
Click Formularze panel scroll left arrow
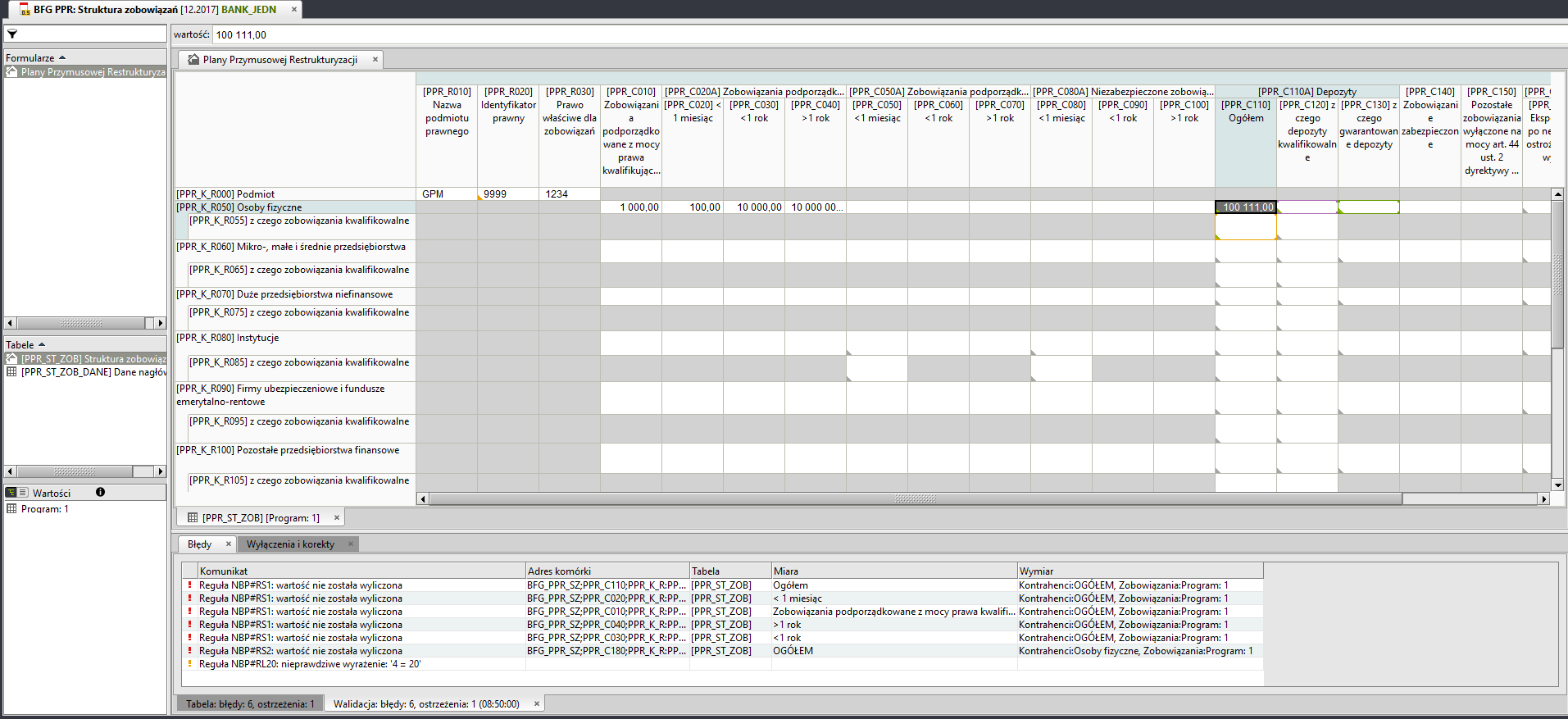coord(10,323)
